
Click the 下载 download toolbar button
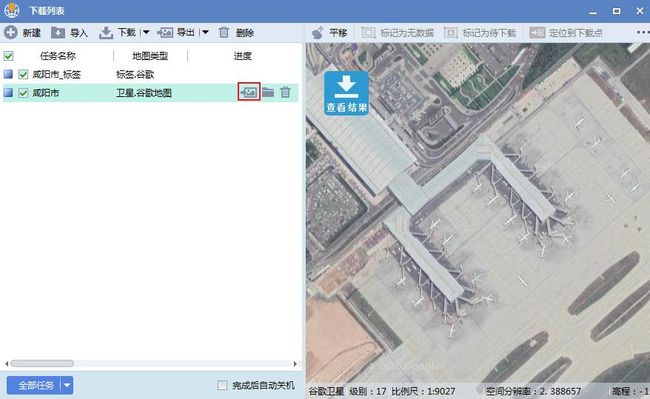click(x=118, y=32)
